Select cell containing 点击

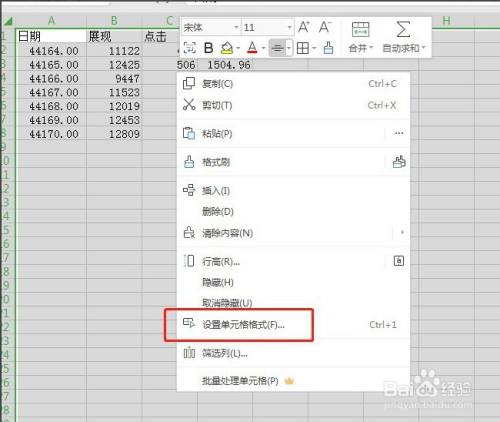[x=161, y=36]
